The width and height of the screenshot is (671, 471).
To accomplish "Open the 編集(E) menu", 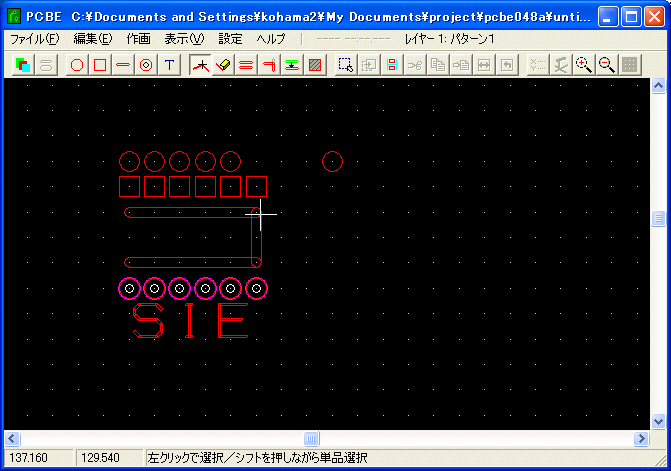I will (x=92, y=38).
